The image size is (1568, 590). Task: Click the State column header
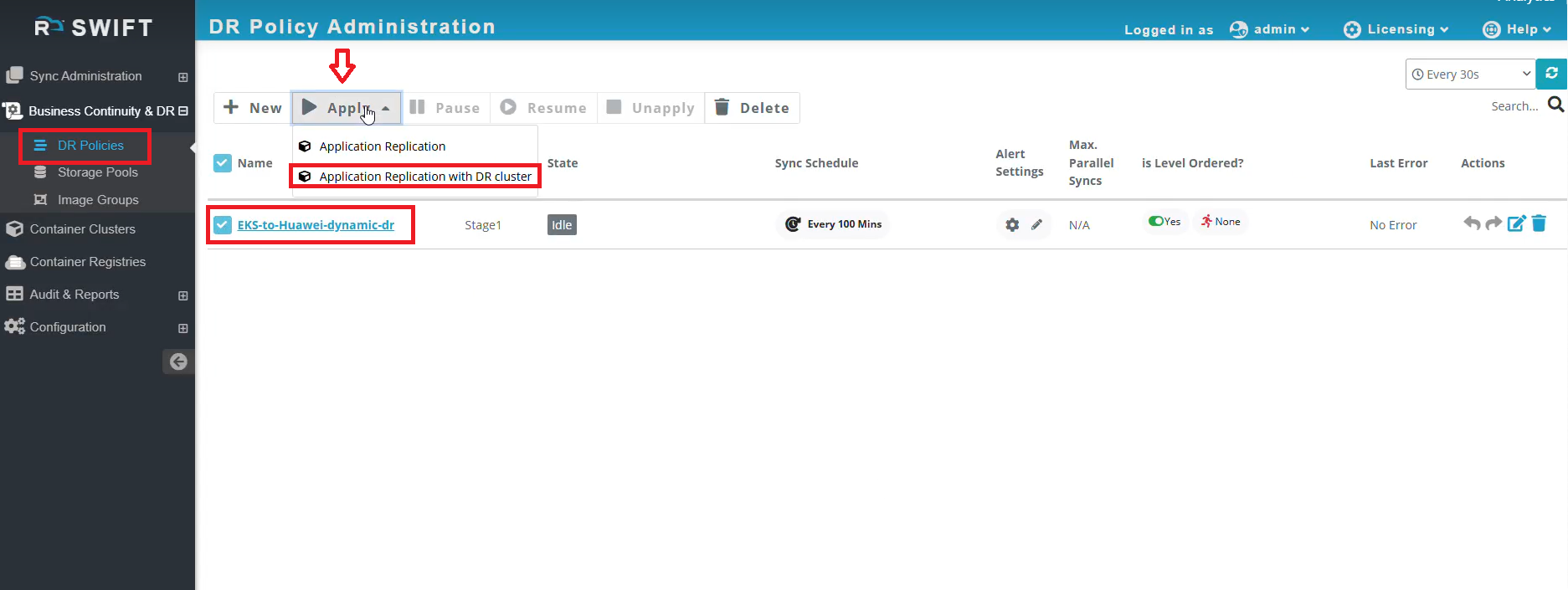[563, 163]
